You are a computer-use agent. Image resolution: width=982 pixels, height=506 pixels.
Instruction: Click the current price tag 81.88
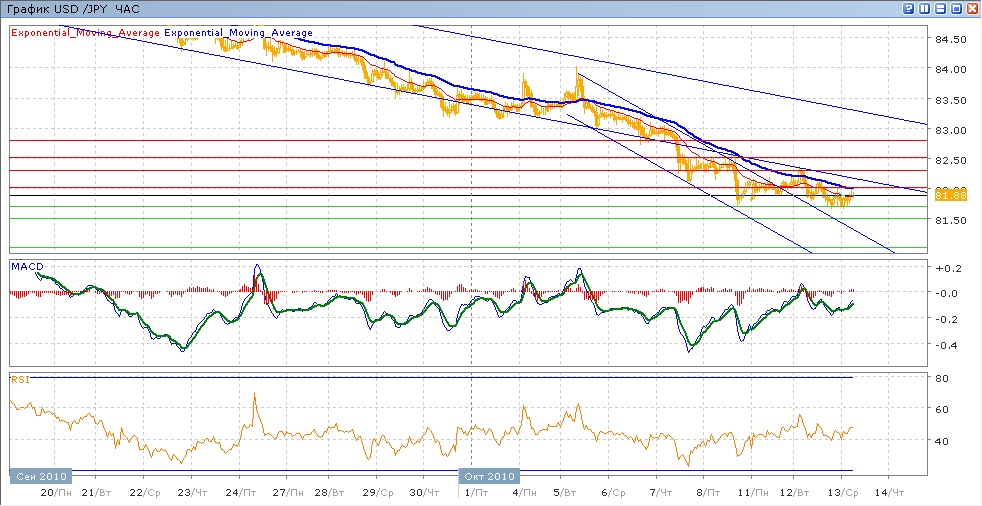949,194
